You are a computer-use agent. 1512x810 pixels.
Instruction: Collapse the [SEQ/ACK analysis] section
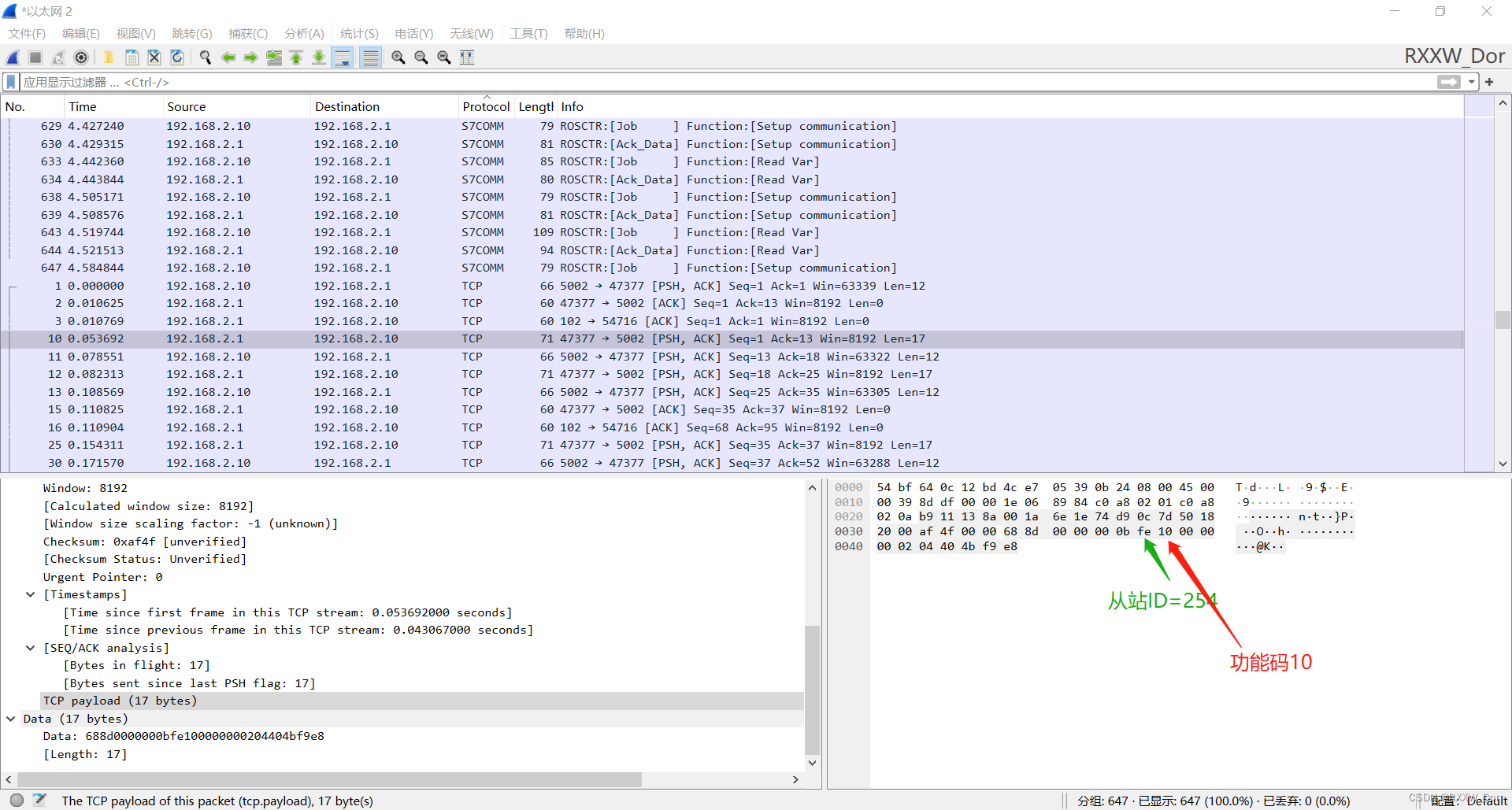31,648
